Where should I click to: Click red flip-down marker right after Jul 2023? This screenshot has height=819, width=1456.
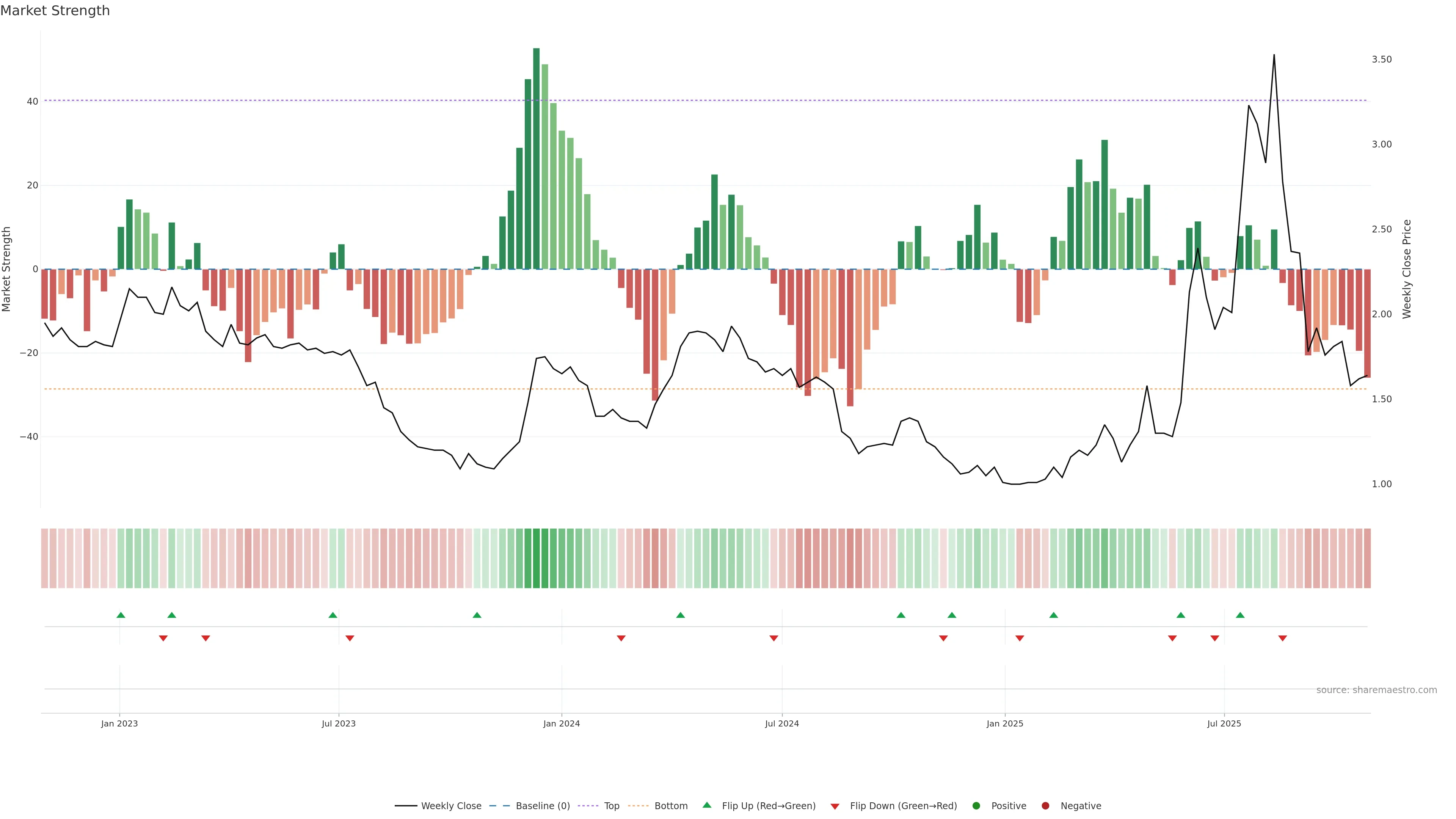coord(350,638)
